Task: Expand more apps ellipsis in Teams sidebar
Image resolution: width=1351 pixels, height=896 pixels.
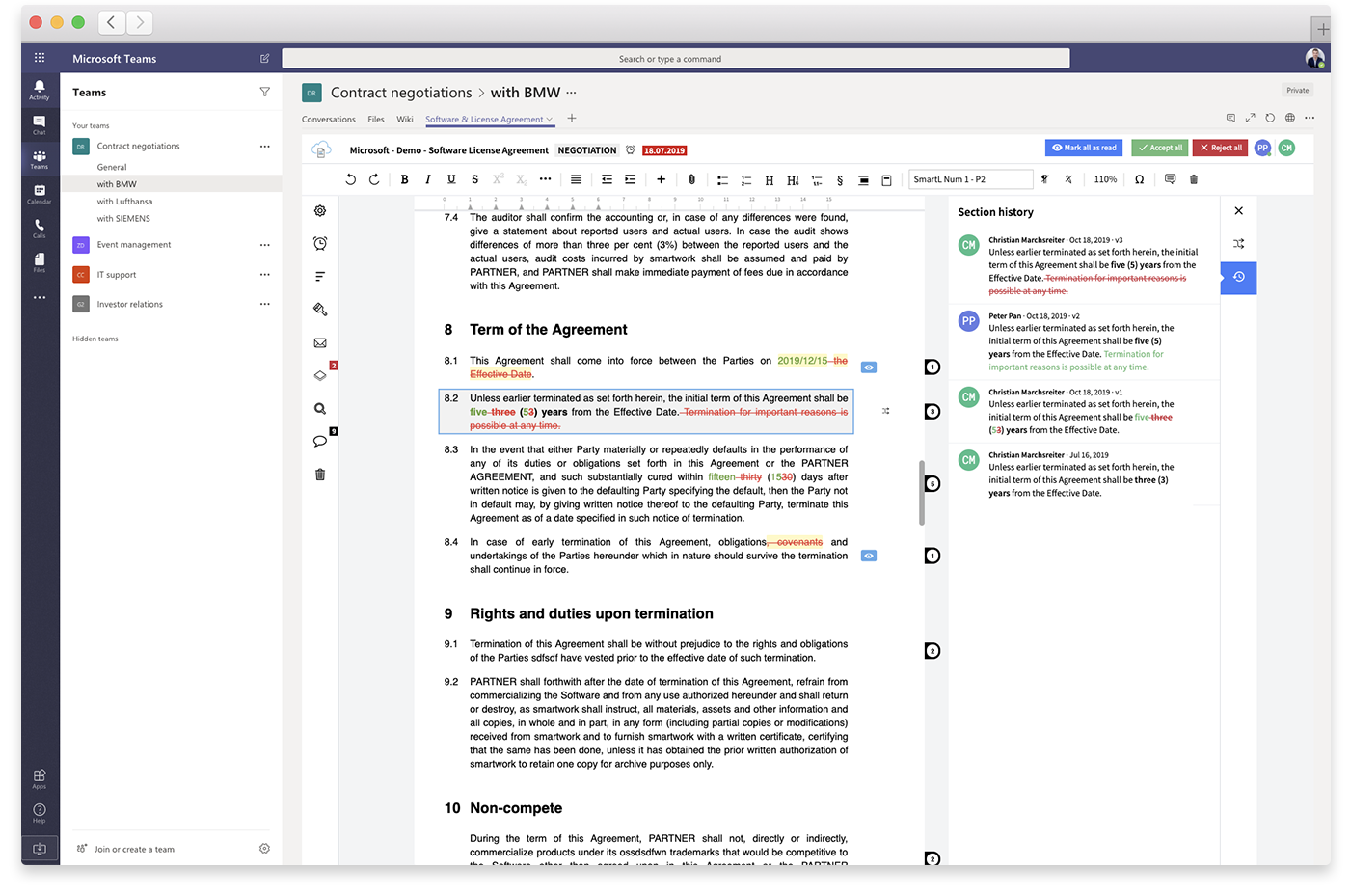Action: click(x=40, y=297)
